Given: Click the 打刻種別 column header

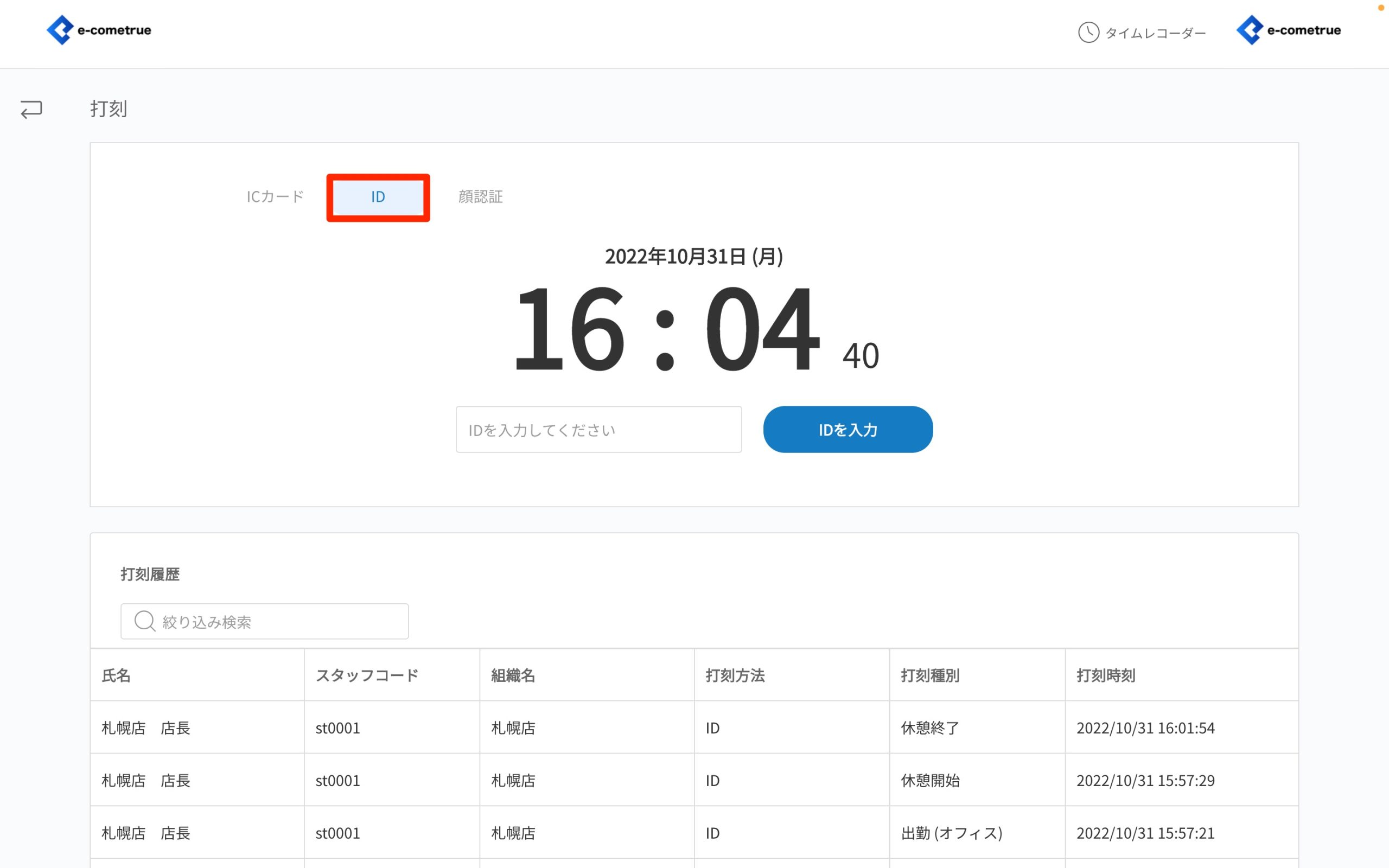Looking at the screenshot, I should [x=930, y=675].
